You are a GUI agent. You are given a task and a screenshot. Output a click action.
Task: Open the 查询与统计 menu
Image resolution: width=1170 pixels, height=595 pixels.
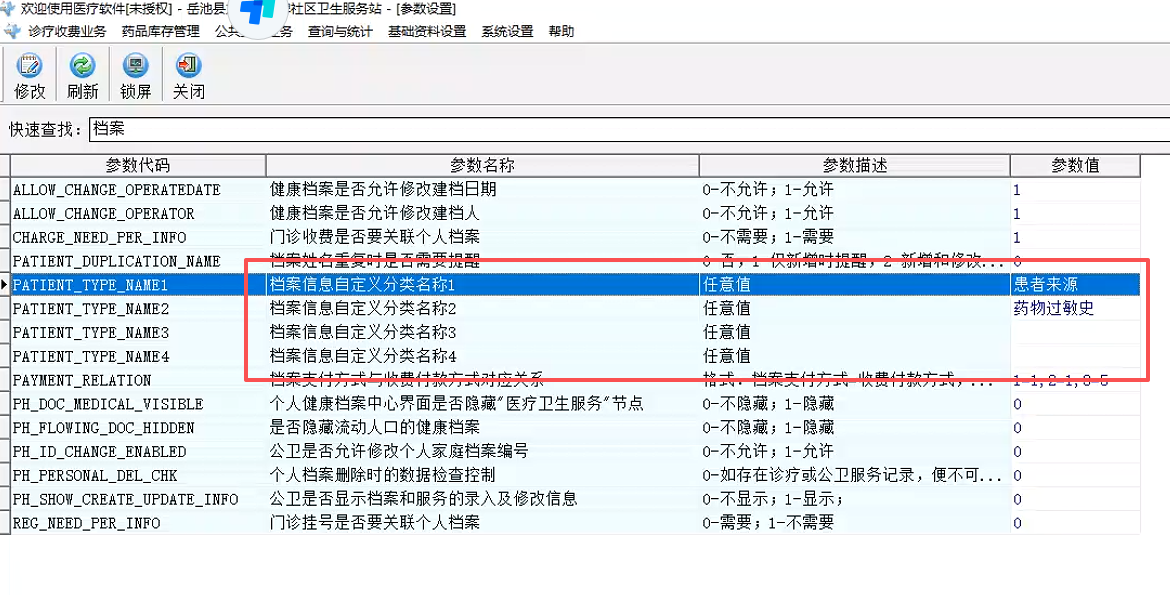340,31
